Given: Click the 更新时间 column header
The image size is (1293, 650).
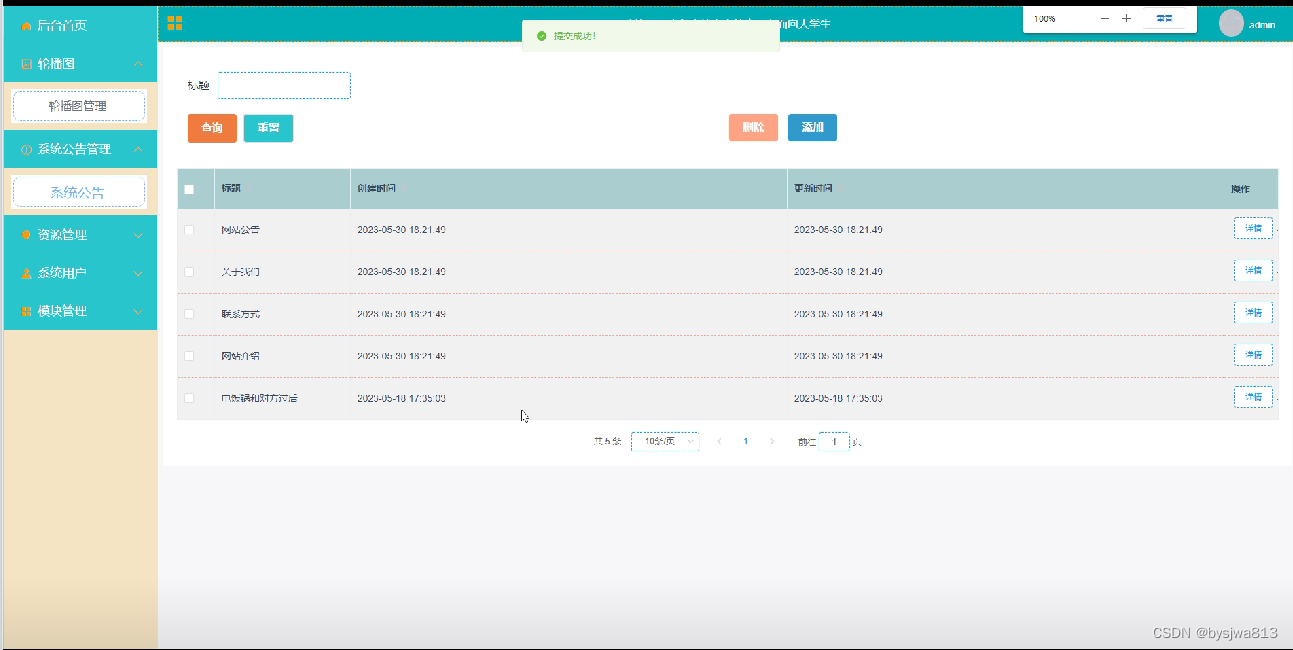Looking at the screenshot, I should tap(813, 189).
